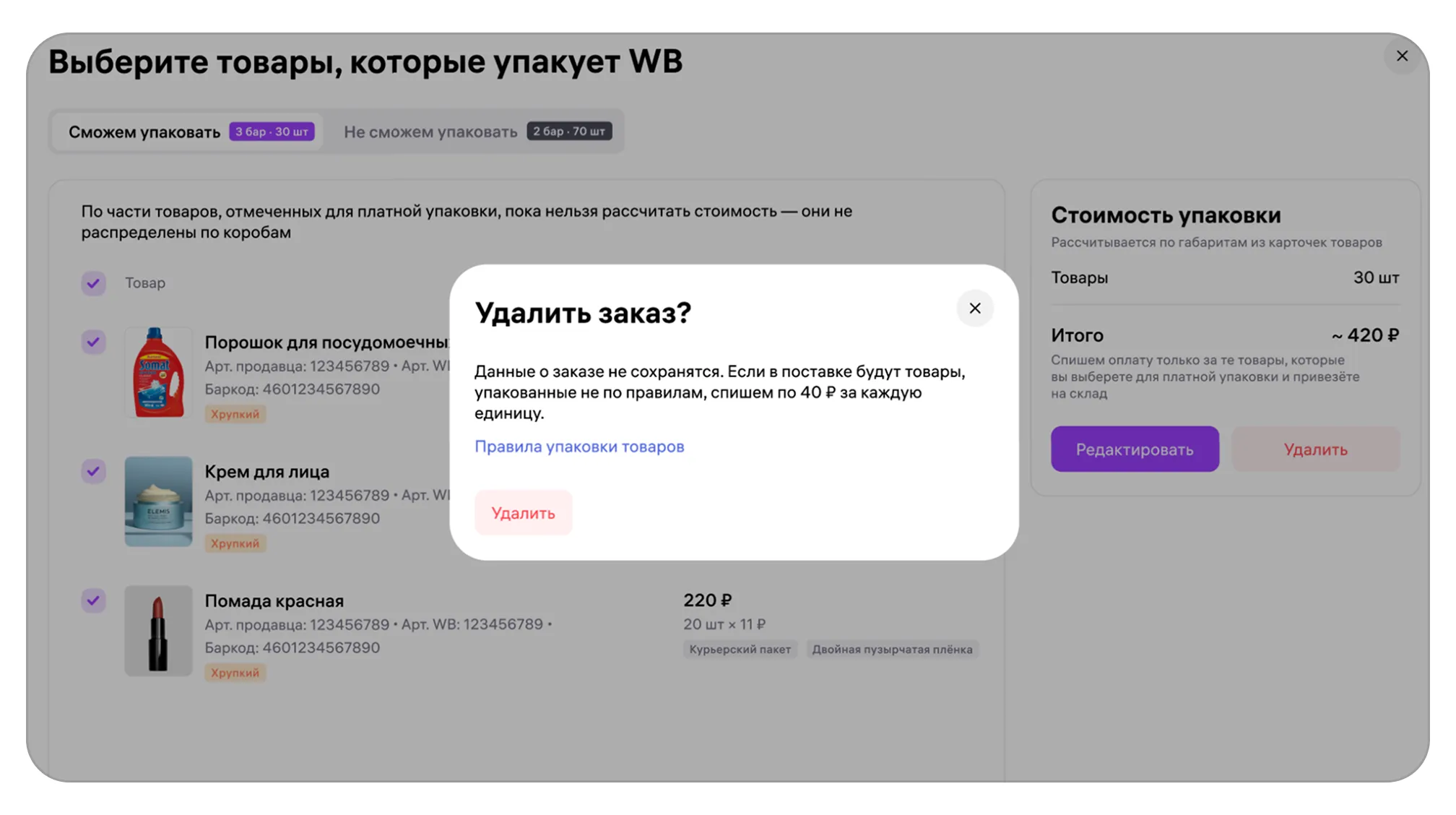Viewport: 1456px width, 815px height.
Task: Close the packaging selection window
Action: pos(1401,56)
